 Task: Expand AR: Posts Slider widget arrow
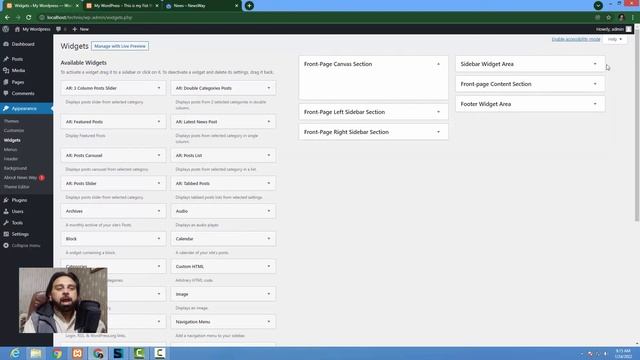coord(159,183)
